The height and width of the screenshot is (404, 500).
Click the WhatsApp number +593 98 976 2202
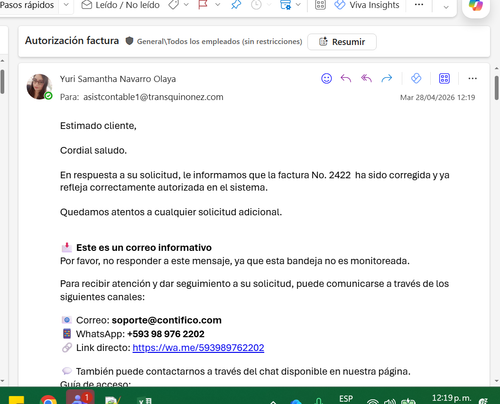(166, 334)
